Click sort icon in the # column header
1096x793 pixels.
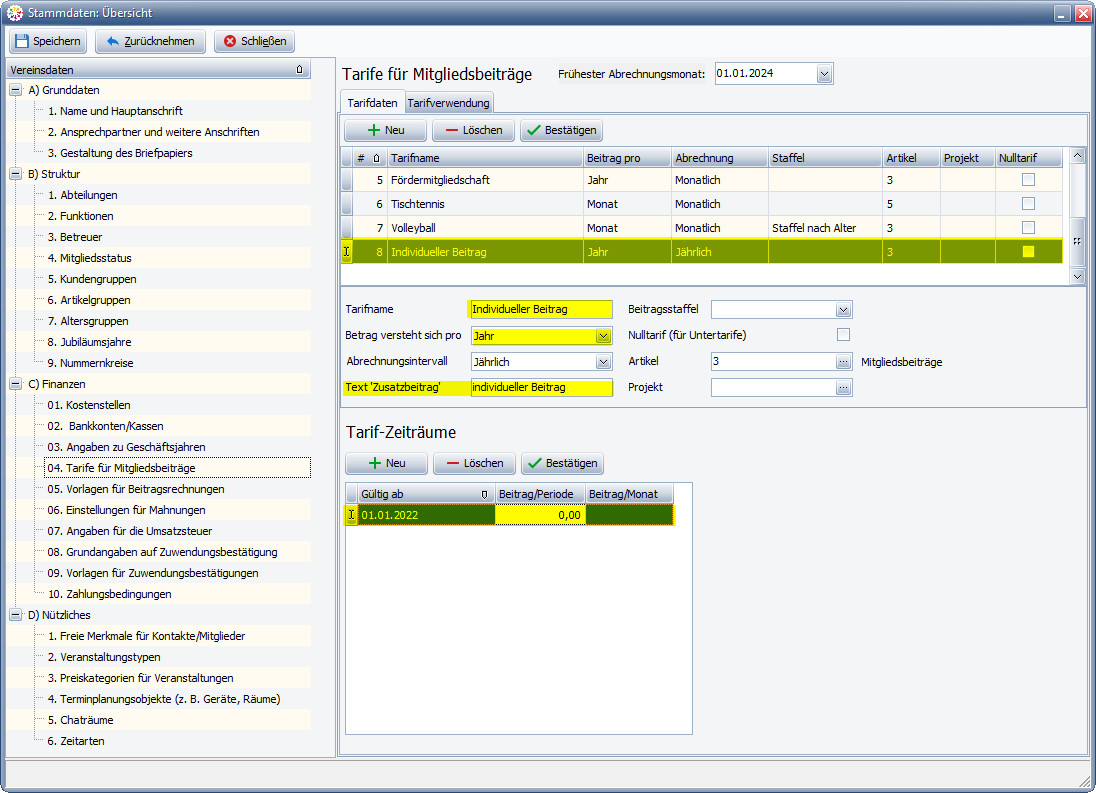[376, 158]
